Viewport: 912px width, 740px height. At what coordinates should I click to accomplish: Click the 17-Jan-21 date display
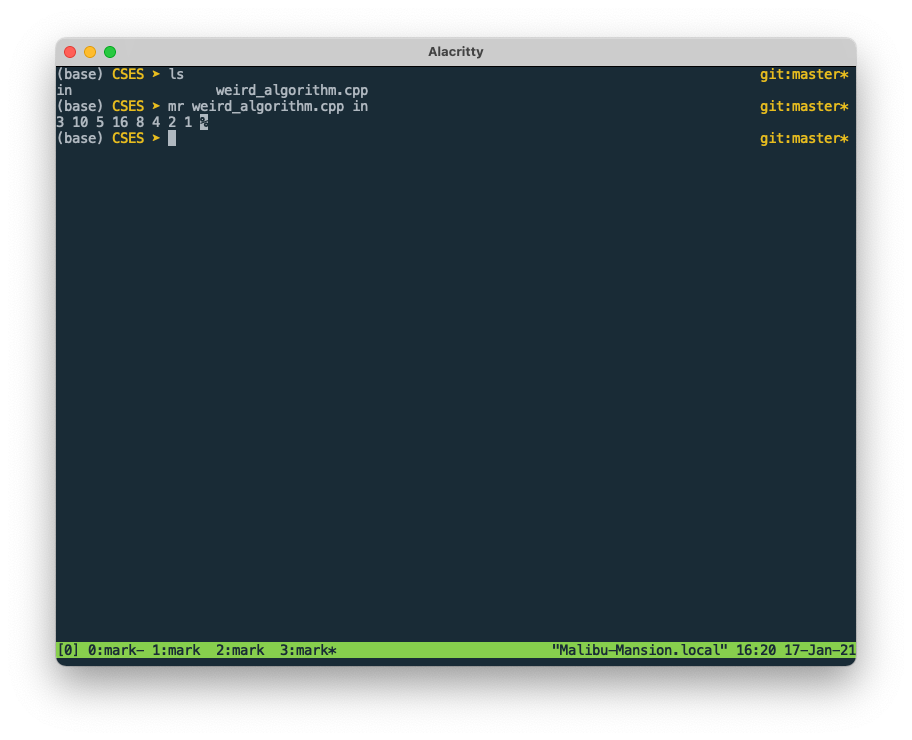[820, 649]
